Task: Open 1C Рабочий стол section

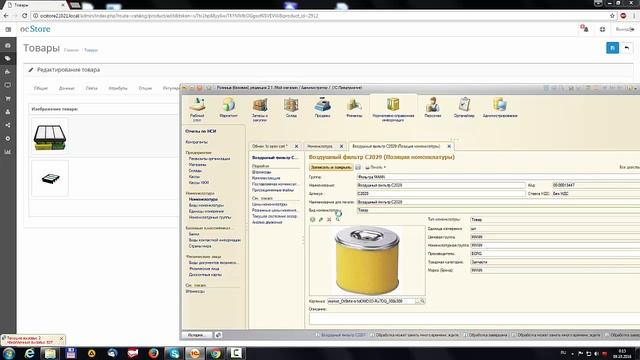Action: pyautogui.click(x=197, y=109)
